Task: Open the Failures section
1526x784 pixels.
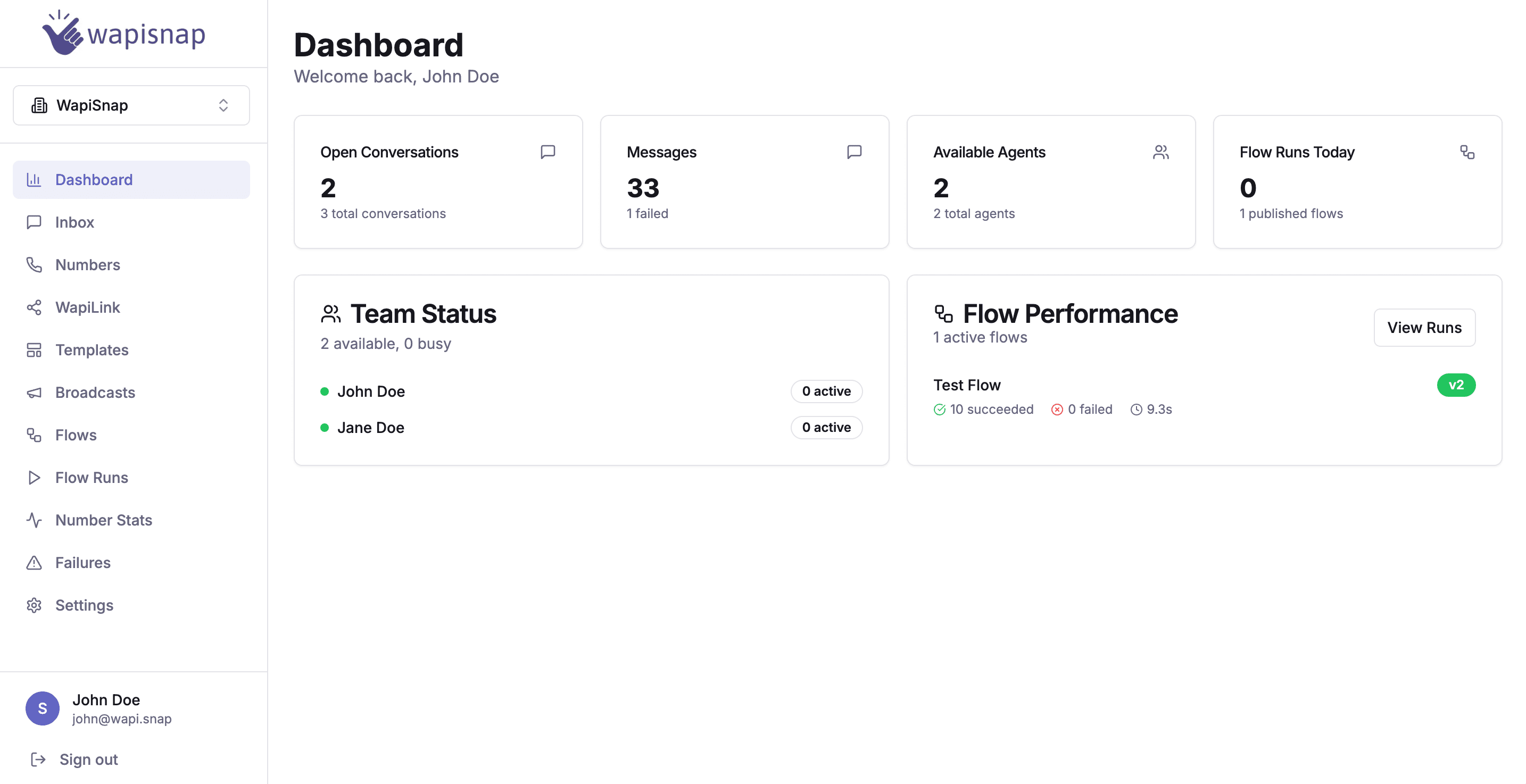Action: pyautogui.click(x=82, y=563)
